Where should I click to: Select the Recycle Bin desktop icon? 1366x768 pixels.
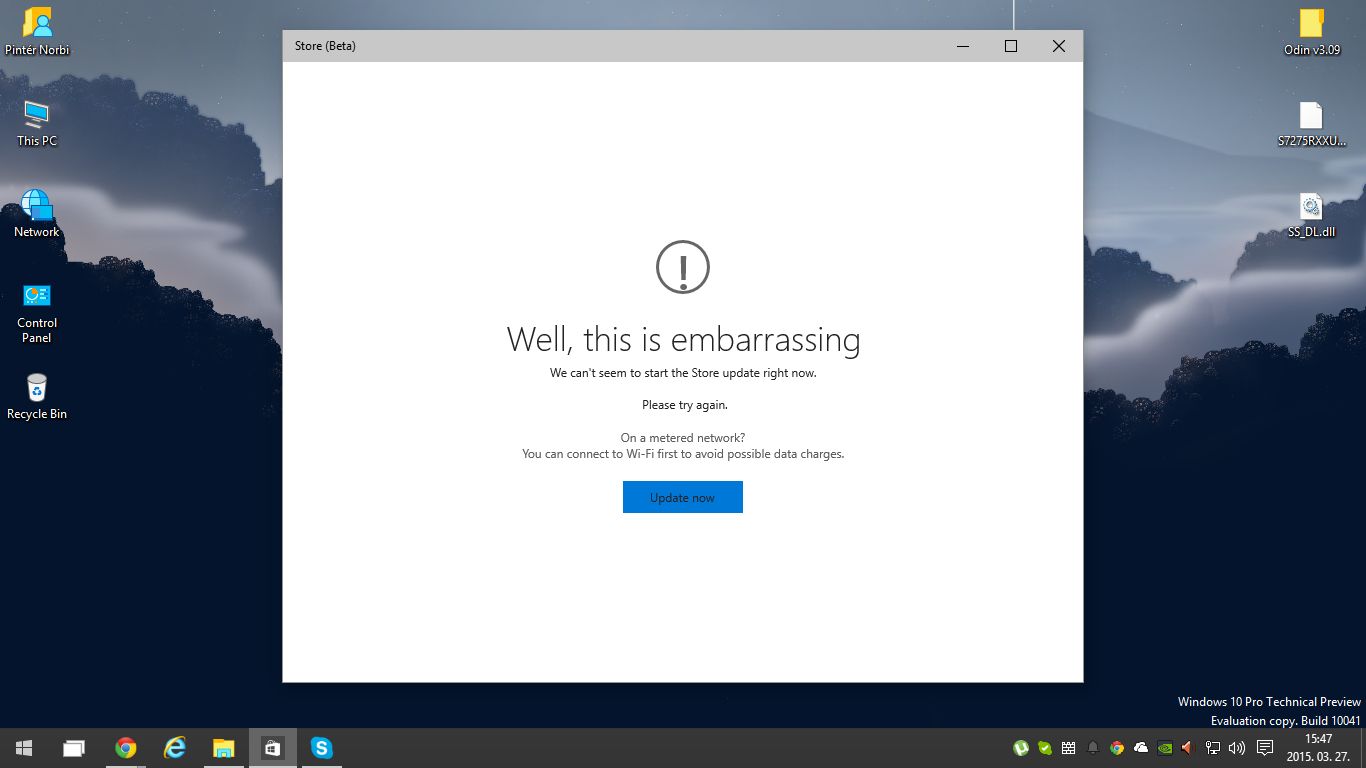point(37,396)
